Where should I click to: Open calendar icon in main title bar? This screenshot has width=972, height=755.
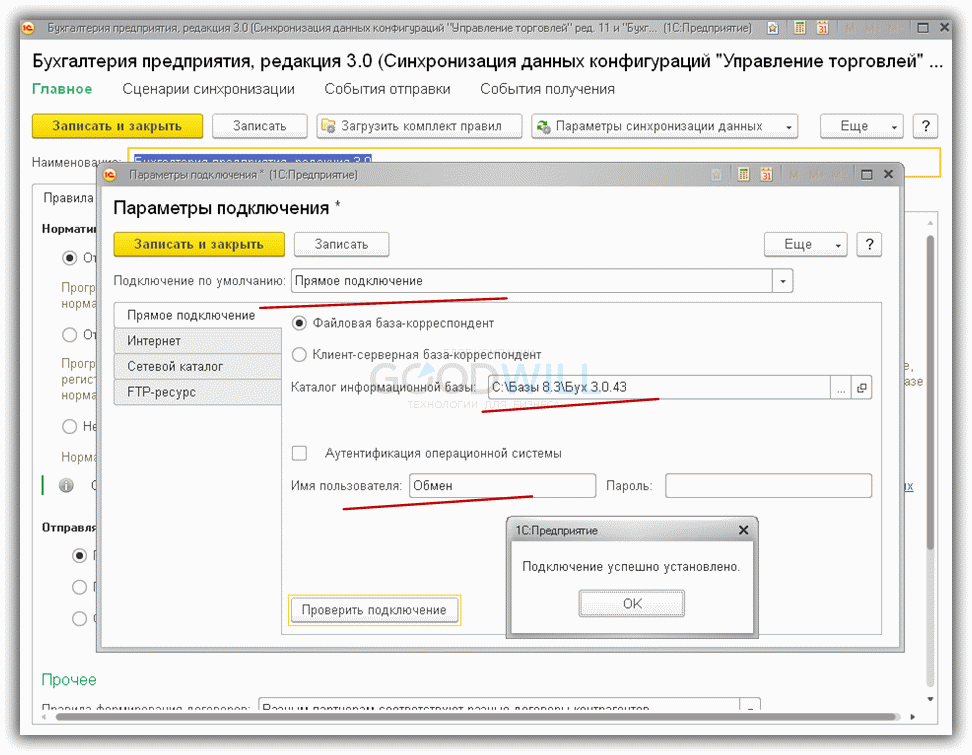point(822,27)
